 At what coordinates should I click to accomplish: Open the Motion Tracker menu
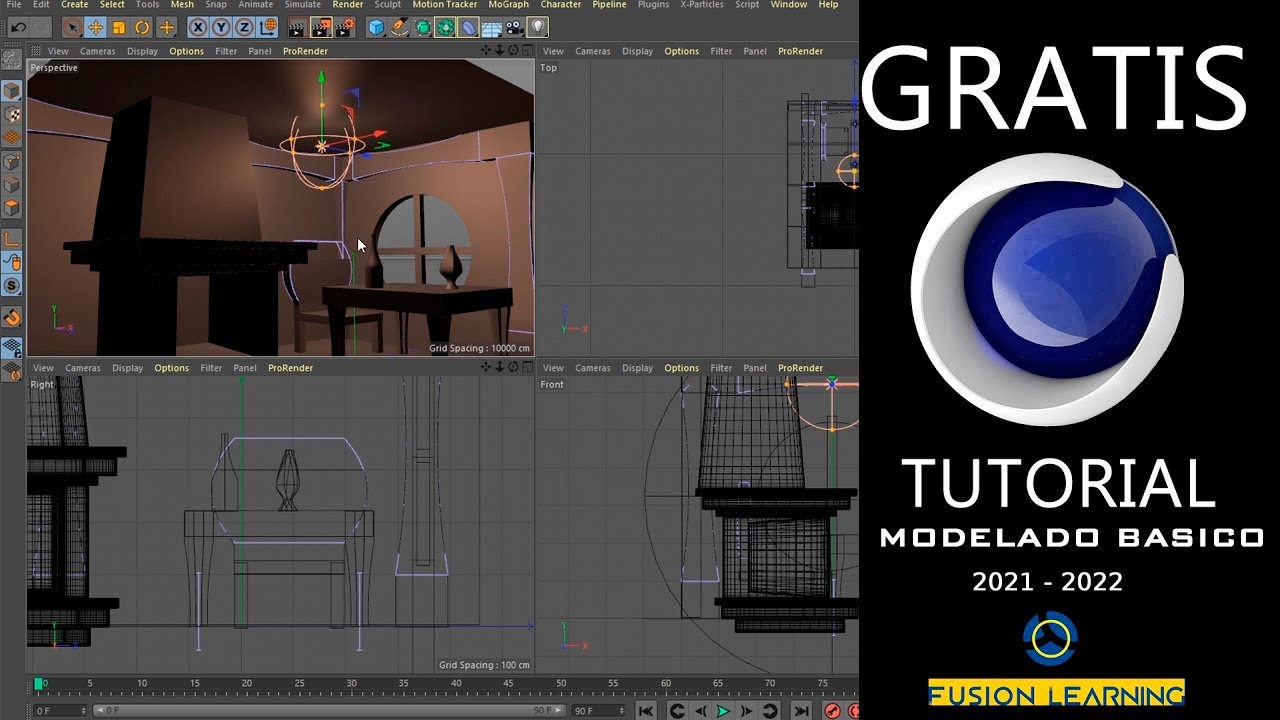click(445, 5)
